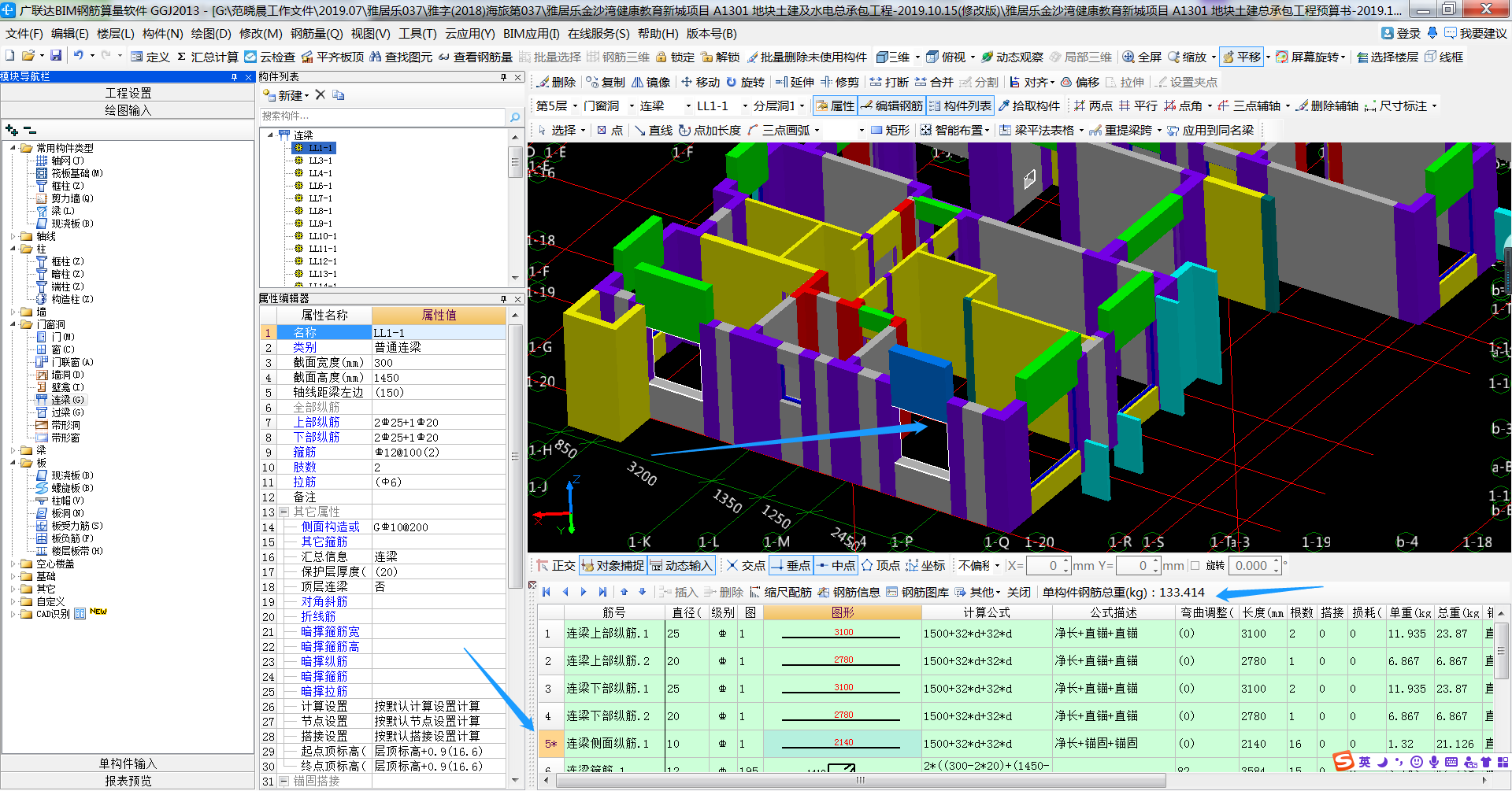Image resolution: width=1512 pixels, height=791 pixels.
Task: Select LL3-1 in the component list
Action: 320,161
